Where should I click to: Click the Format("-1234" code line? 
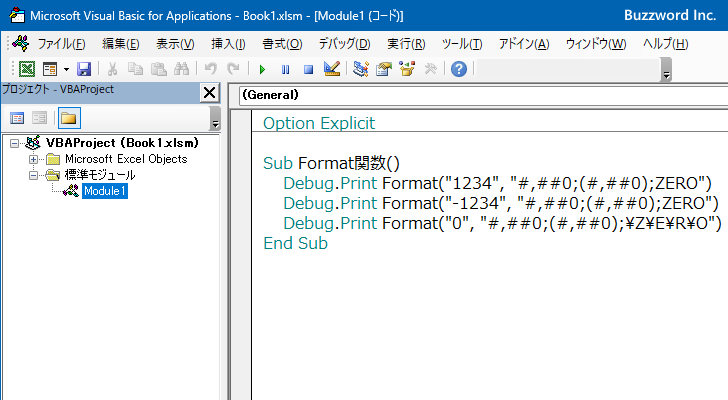click(501, 203)
